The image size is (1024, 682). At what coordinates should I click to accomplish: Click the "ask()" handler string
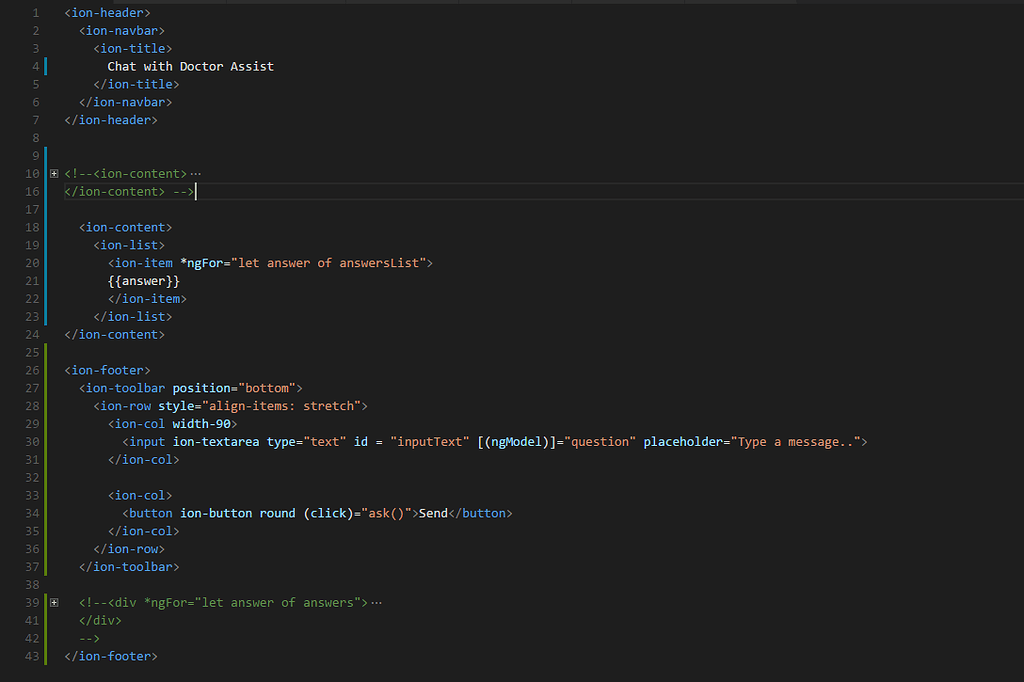pyautogui.click(x=387, y=513)
